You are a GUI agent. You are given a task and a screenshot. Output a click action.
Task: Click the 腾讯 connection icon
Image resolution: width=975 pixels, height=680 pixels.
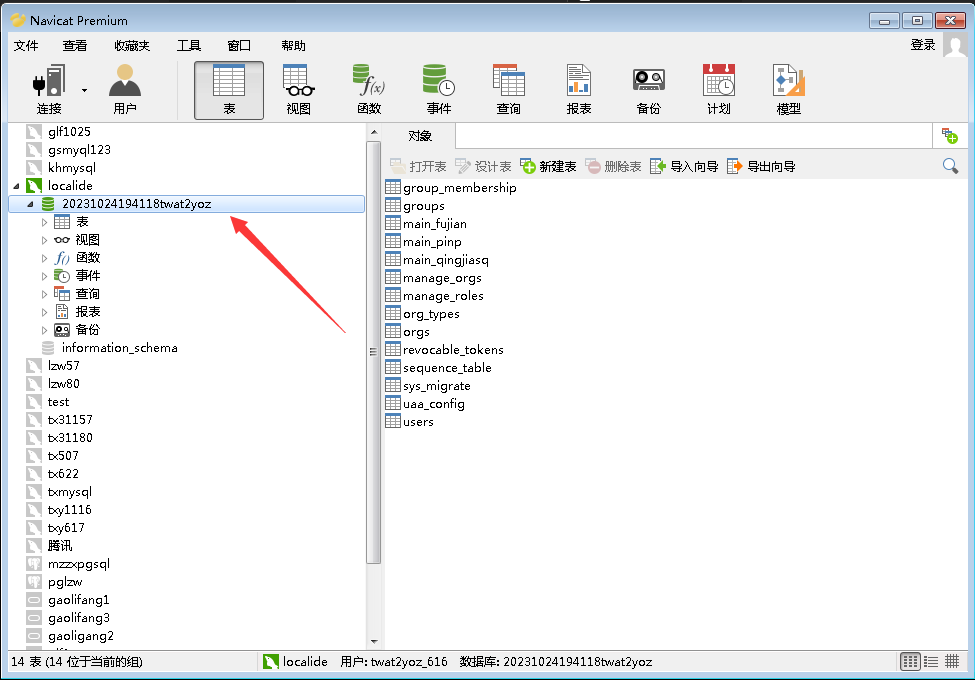pyautogui.click(x=34, y=546)
